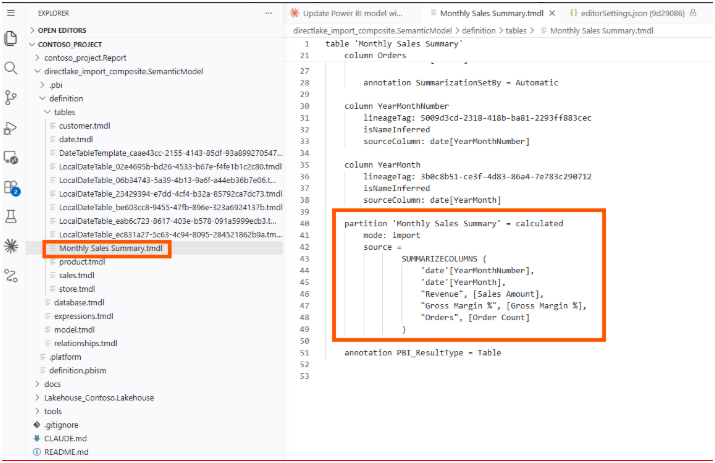Image resolution: width=715 pixels, height=463 pixels.
Task: Open LocalDateTable_23429394 file
Action: pos(170,194)
